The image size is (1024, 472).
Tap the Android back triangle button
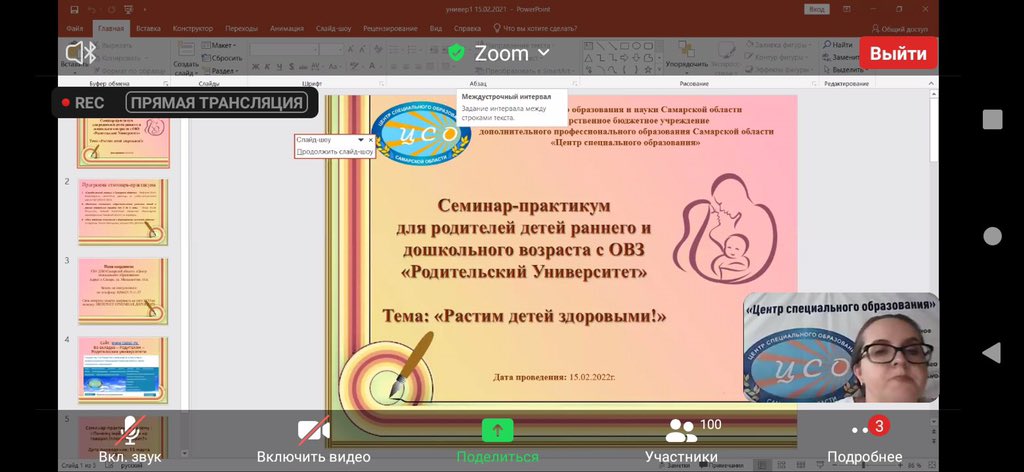(991, 353)
